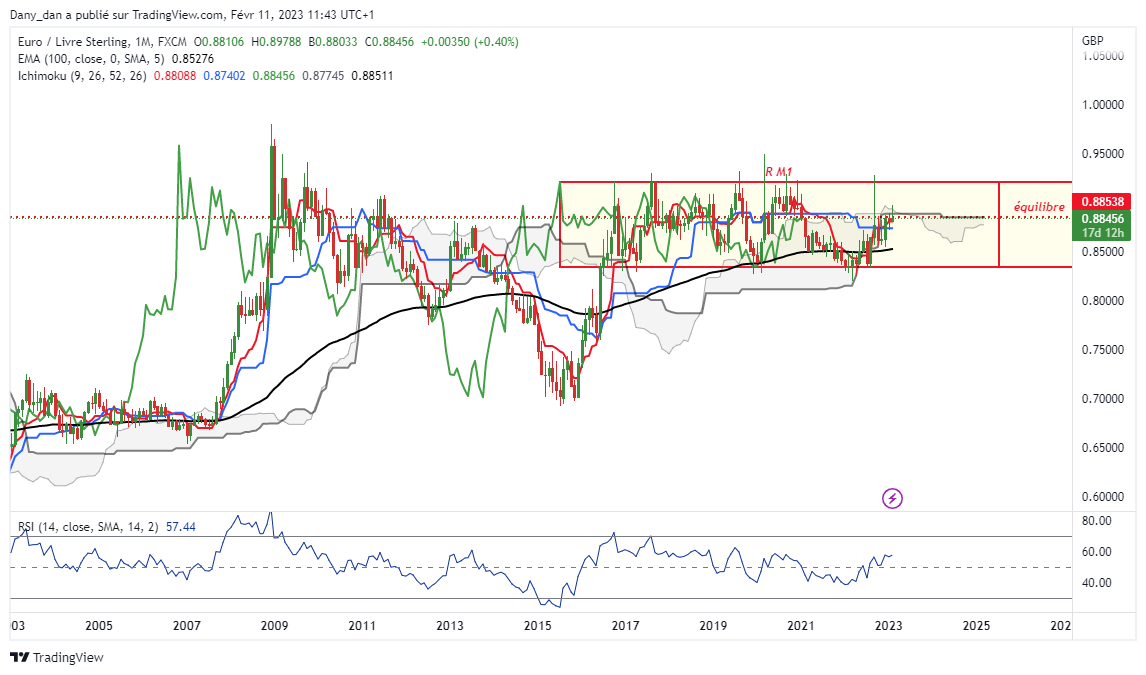Click the Ichimoku value 0.88511
Viewport: 1146px width, 675px height.
click(x=373, y=76)
